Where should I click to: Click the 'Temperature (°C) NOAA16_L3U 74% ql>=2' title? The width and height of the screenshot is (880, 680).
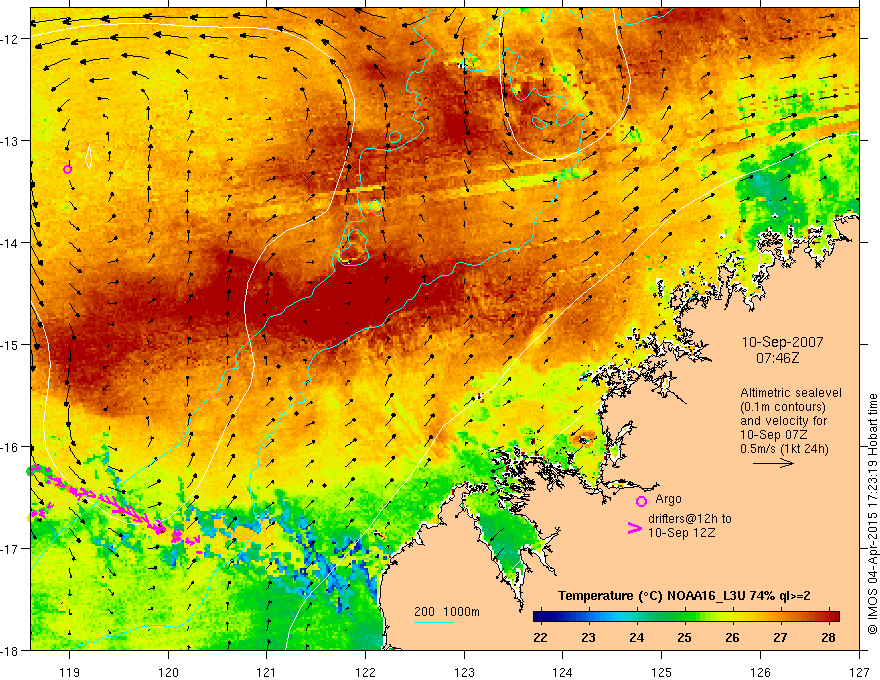coord(684,596)
